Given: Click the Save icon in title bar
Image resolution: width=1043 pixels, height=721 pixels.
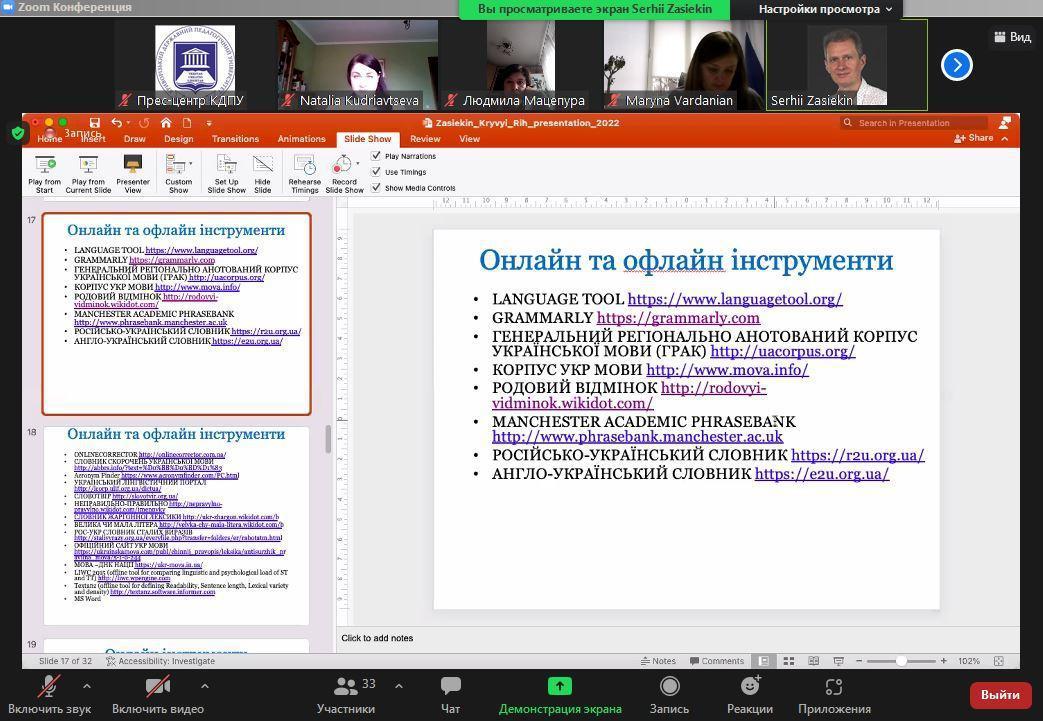Looking at the screenshot, I should point(94,122).
